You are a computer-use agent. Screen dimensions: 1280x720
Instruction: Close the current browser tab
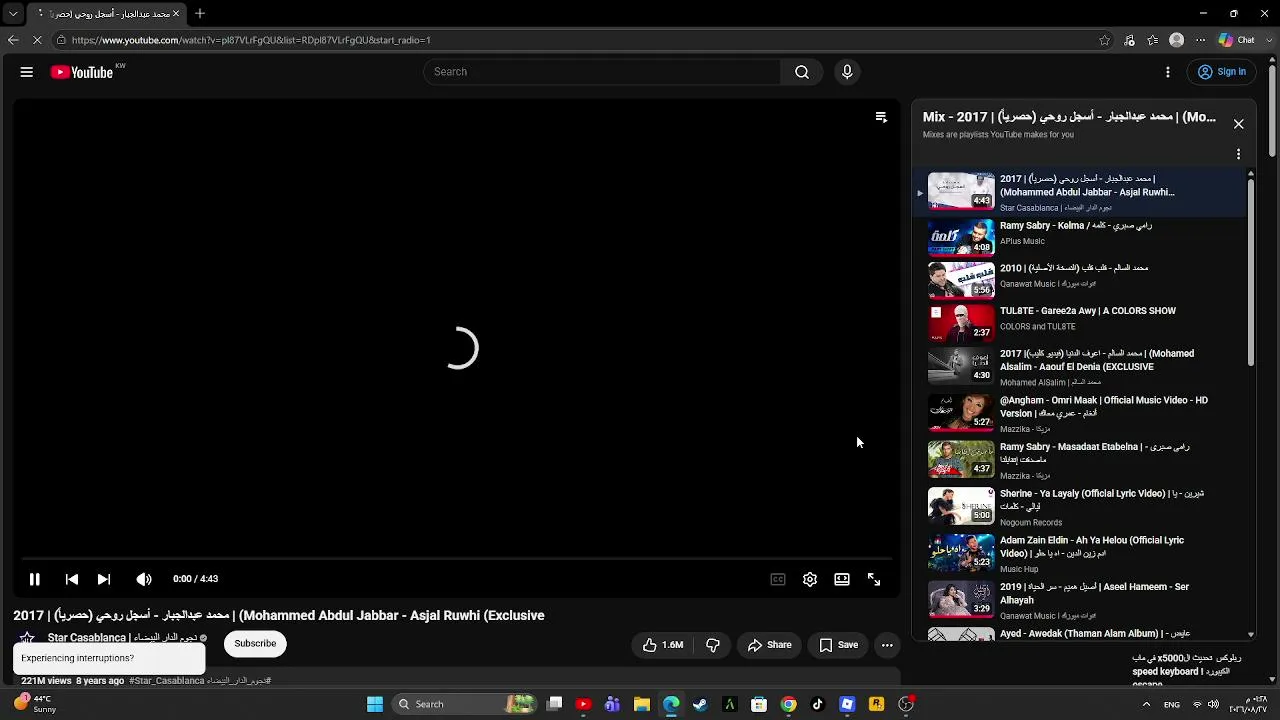[175, 14]
